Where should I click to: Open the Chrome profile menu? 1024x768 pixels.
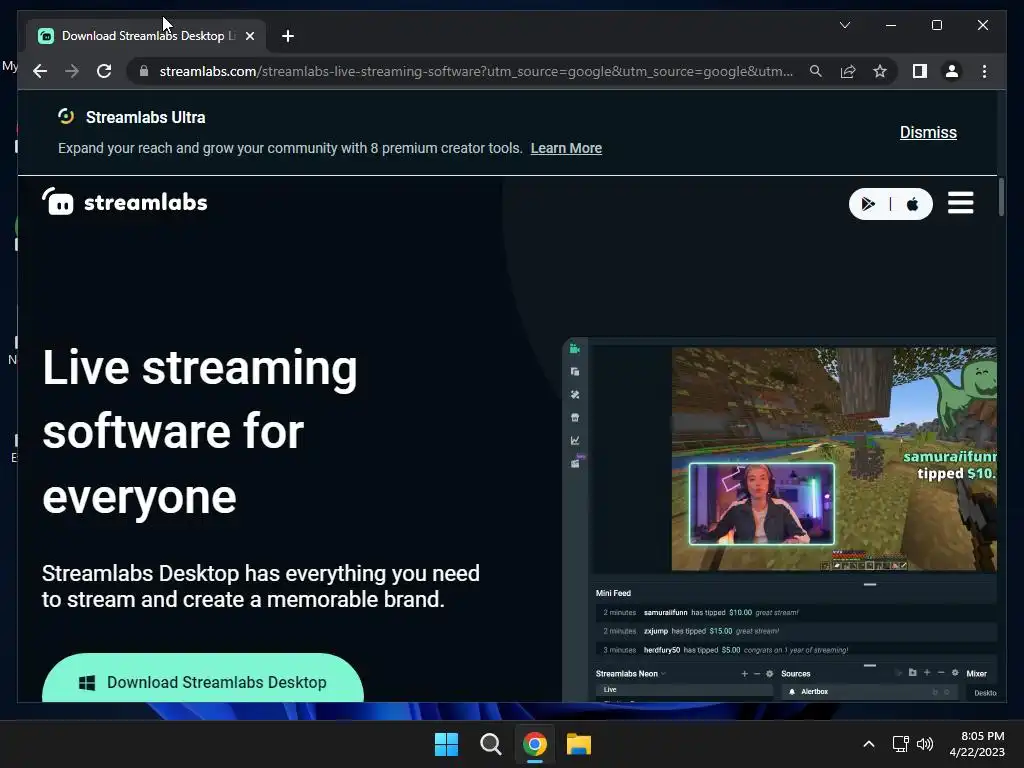click(952, 71)
